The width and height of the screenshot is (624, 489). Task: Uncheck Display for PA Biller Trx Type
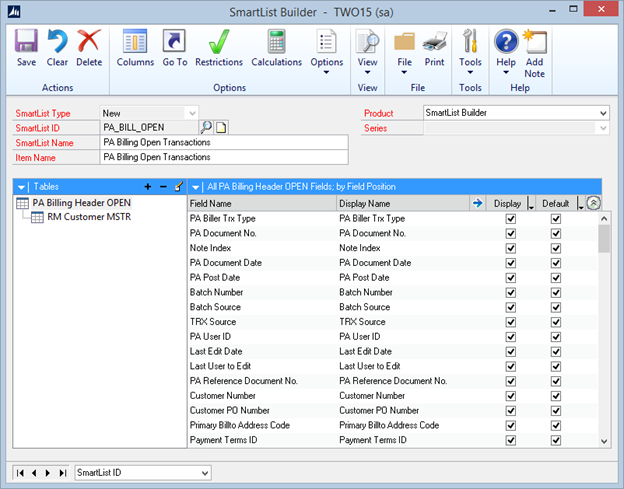tap(511, 219)
